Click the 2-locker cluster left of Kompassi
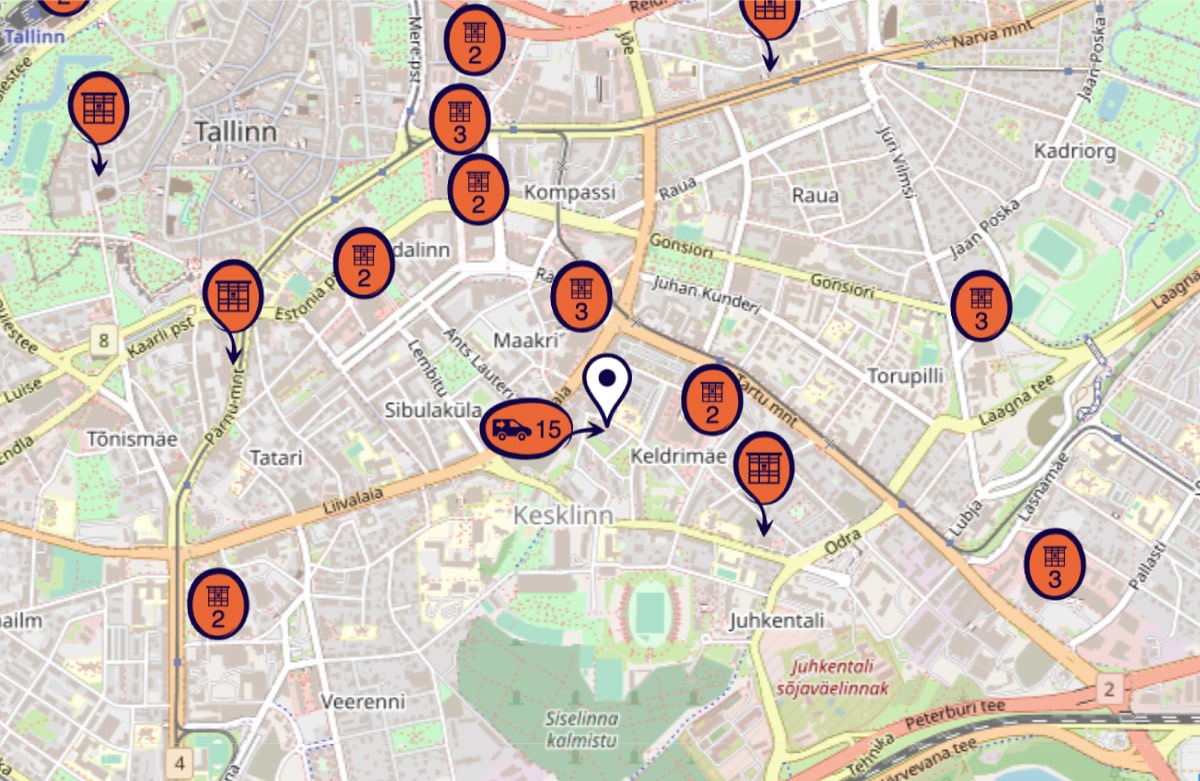1200x781 pixels. point(478,190)
